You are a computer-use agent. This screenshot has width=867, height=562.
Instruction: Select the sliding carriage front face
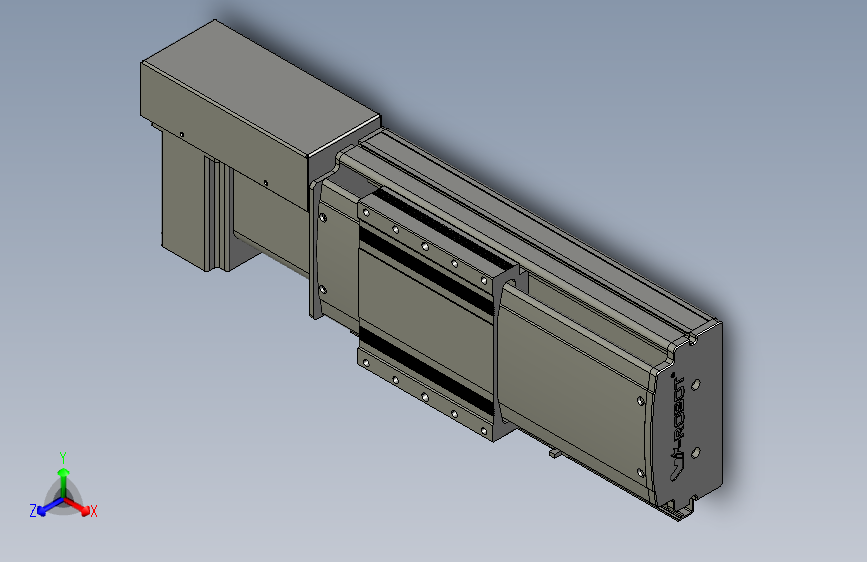[426, 321]
